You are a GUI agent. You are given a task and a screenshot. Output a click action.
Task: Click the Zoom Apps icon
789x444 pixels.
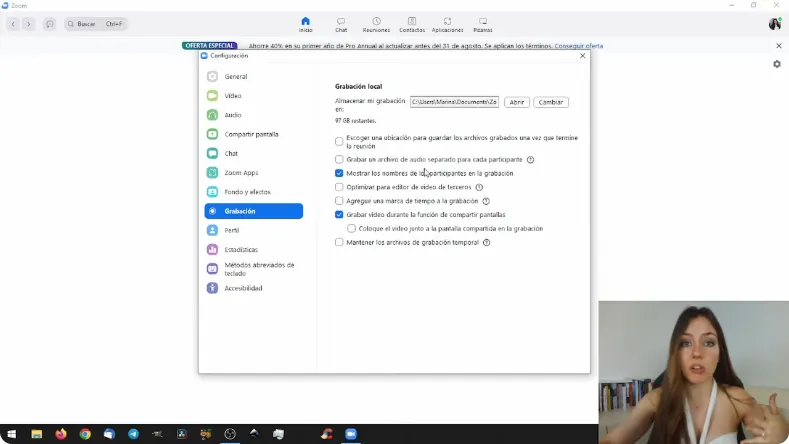coord(212,173)
